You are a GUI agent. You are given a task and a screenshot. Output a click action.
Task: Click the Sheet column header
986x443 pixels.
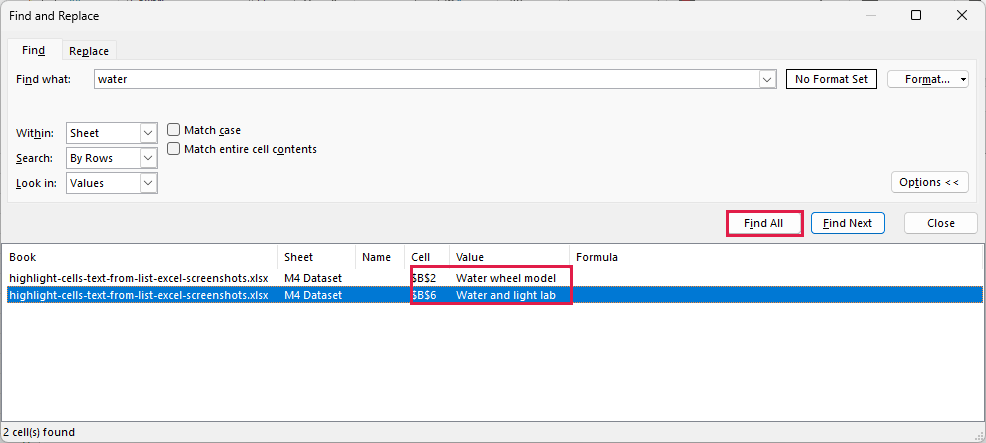tap(316, 257)
